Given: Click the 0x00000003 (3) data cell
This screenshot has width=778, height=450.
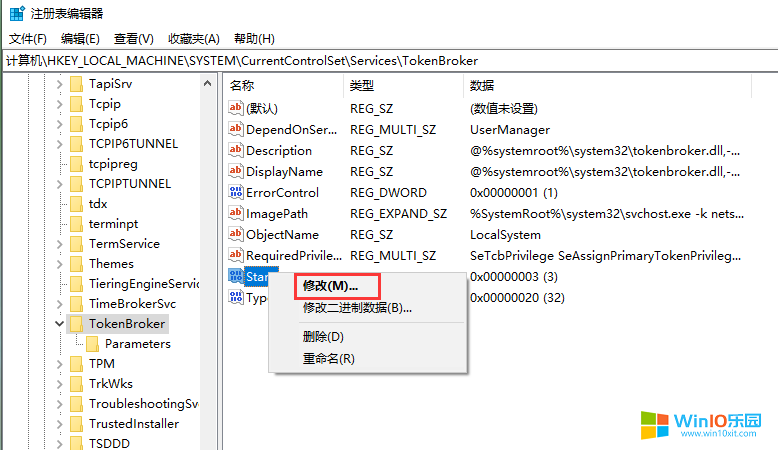Looking at the screenshot, I should click(x=514, y=276).
